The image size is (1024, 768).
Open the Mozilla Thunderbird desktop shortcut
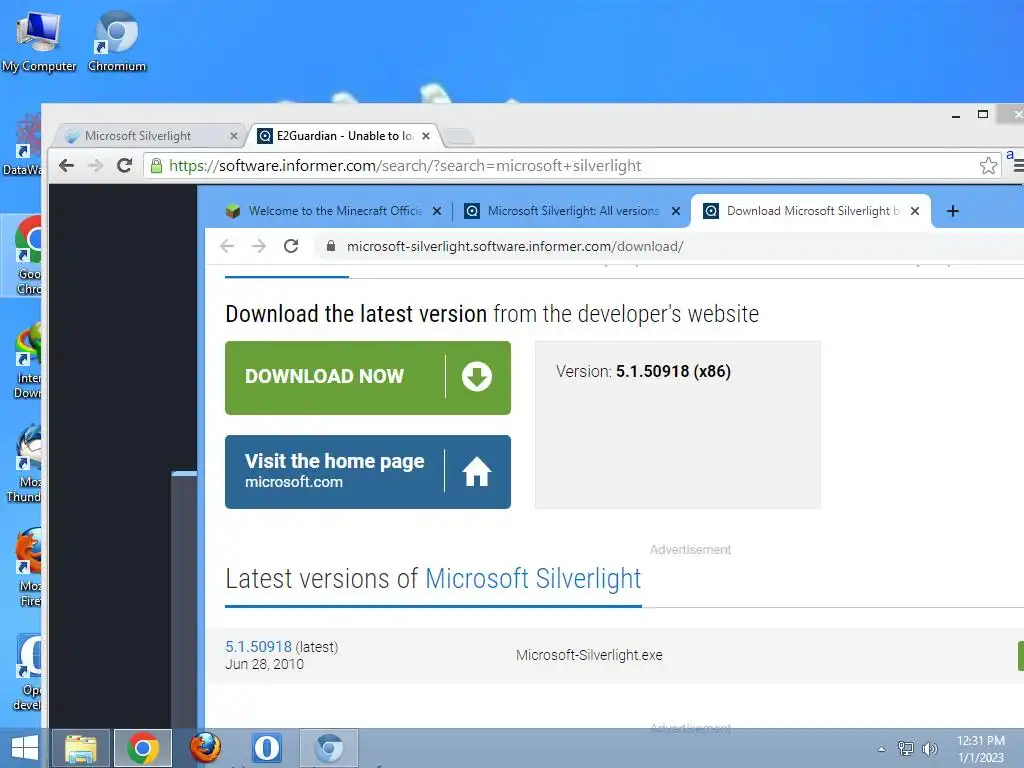tap(25, 464)
